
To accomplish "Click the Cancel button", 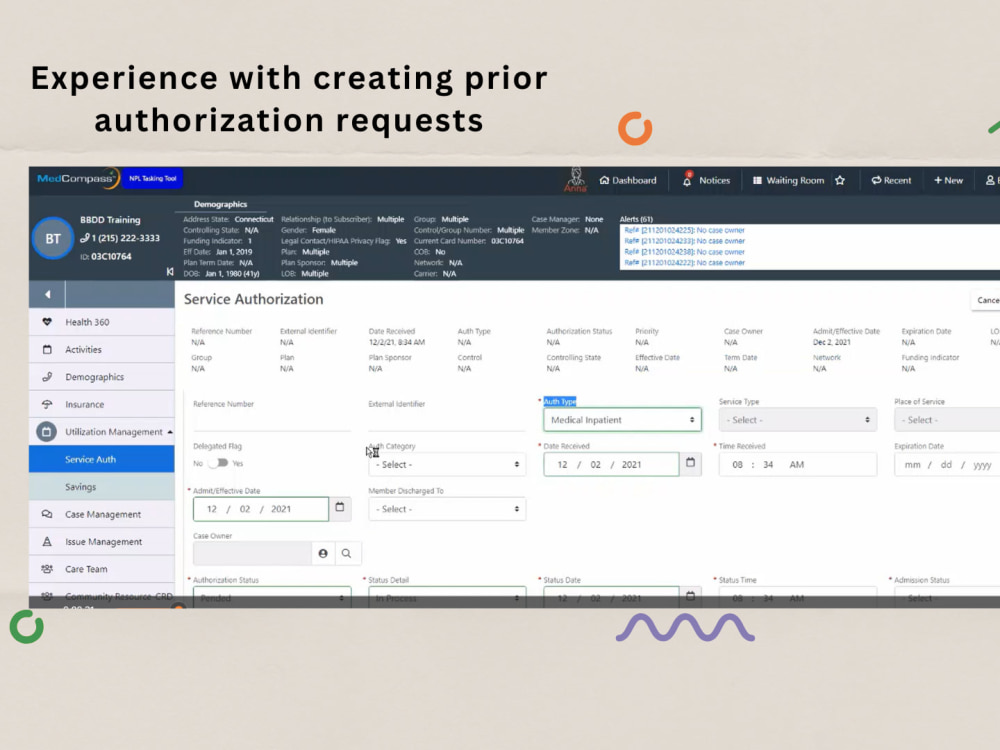I will coord(986,300).
